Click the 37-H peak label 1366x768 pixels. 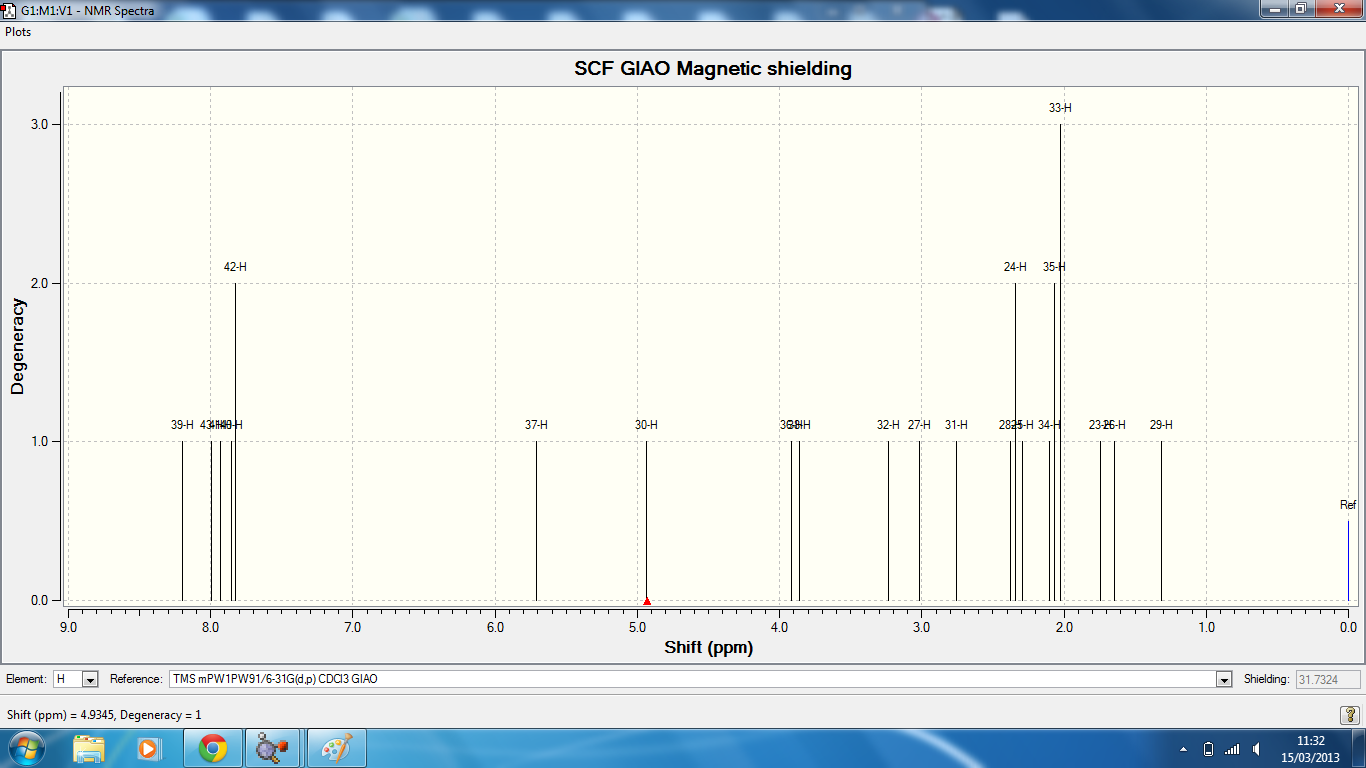[x=536, y=425]
